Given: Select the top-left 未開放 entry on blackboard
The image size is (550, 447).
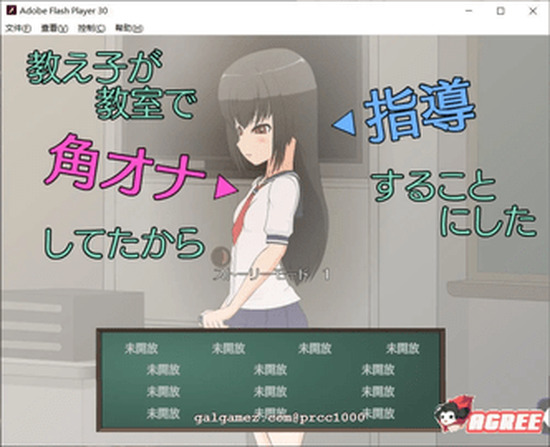Looking at the screenshot, I should click(141, 349).
